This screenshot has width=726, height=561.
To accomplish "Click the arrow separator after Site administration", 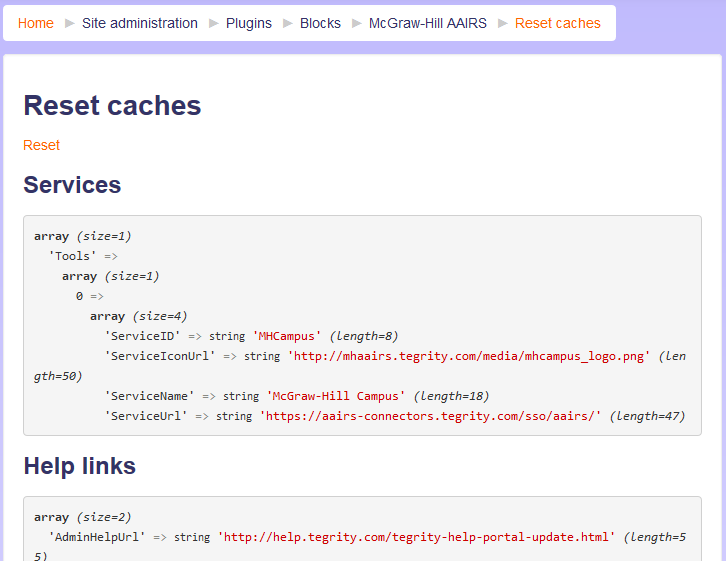I will point(213,23).
